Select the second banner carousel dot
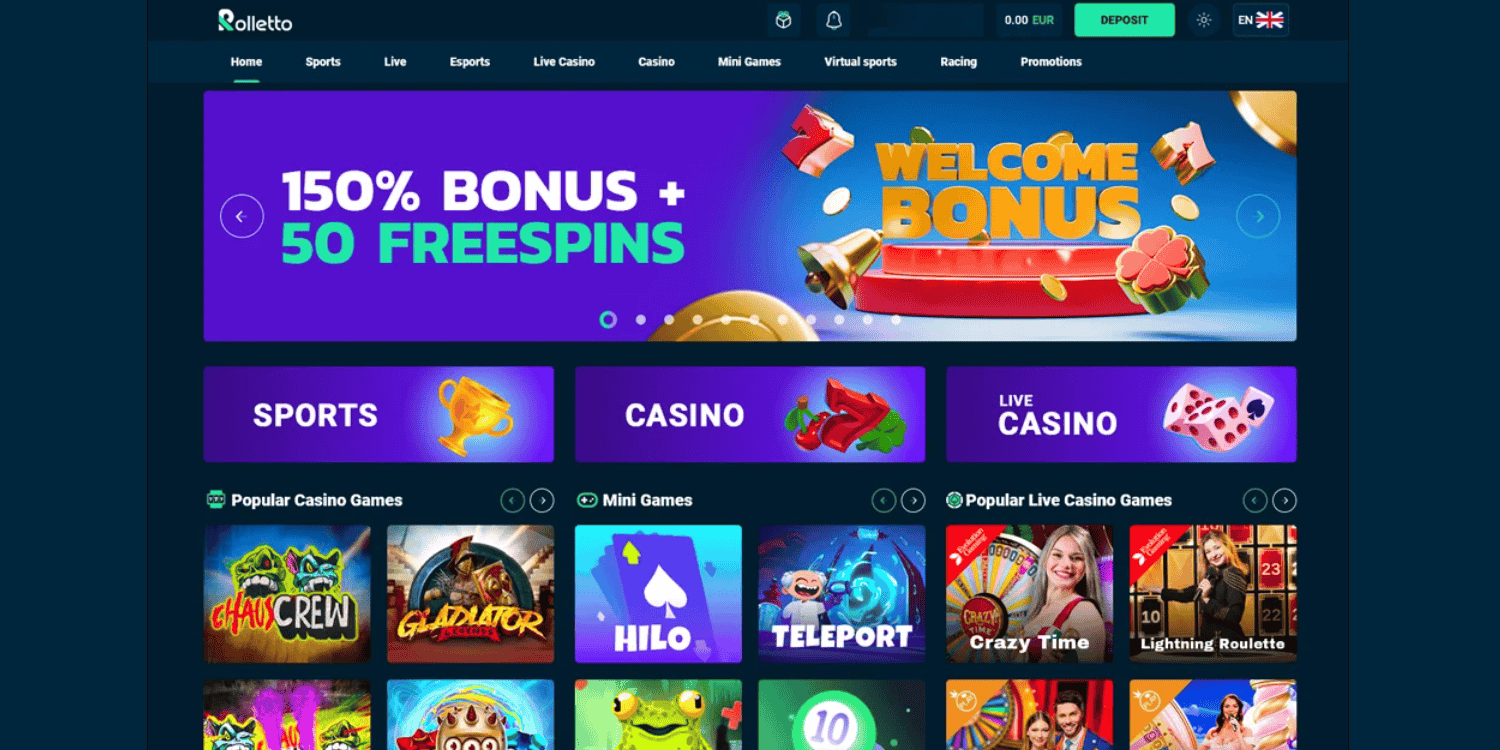This screenshot has width=1500, height=750. (x=641, y=320)
